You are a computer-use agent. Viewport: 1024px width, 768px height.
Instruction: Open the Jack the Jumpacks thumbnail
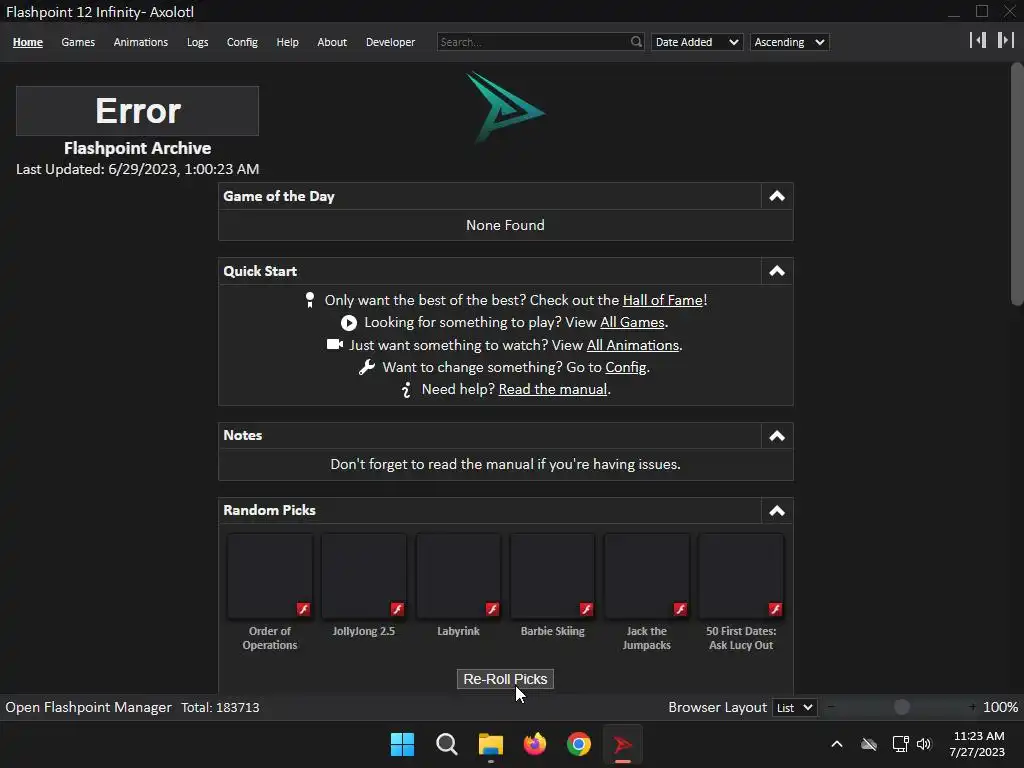647,576
